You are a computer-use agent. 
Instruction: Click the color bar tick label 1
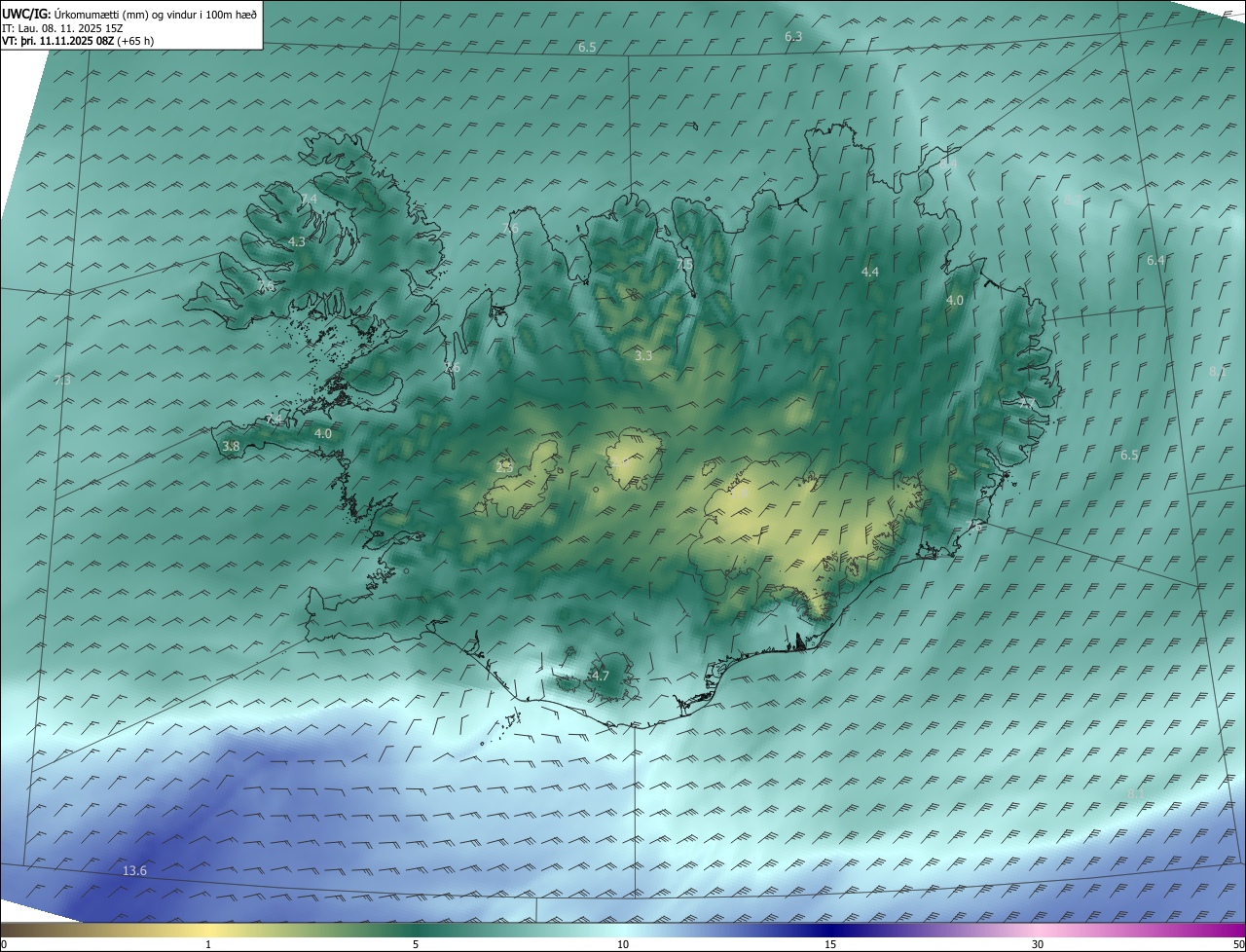[208, 944]
